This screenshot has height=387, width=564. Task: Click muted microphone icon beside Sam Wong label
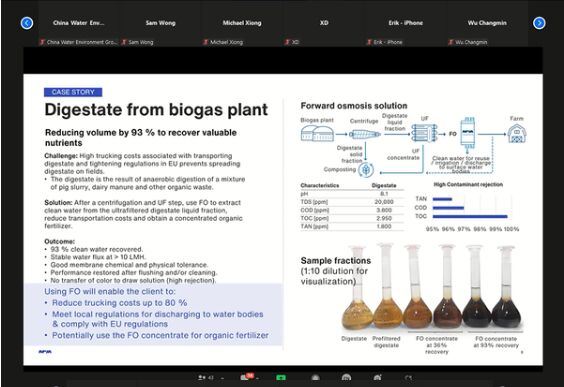pyautogui.click(x=124, y=42)
